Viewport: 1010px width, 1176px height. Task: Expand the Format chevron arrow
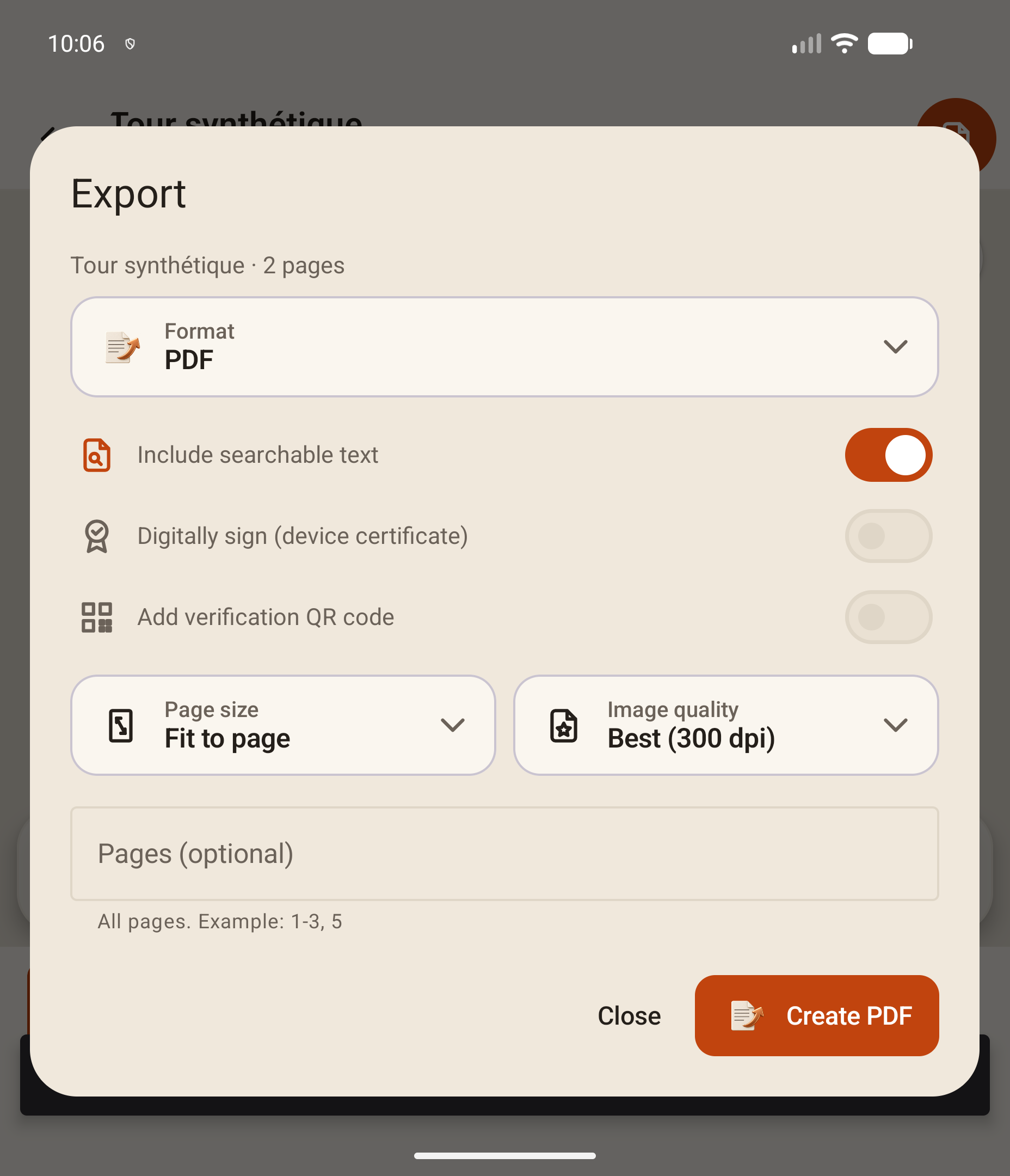(895, 347)
